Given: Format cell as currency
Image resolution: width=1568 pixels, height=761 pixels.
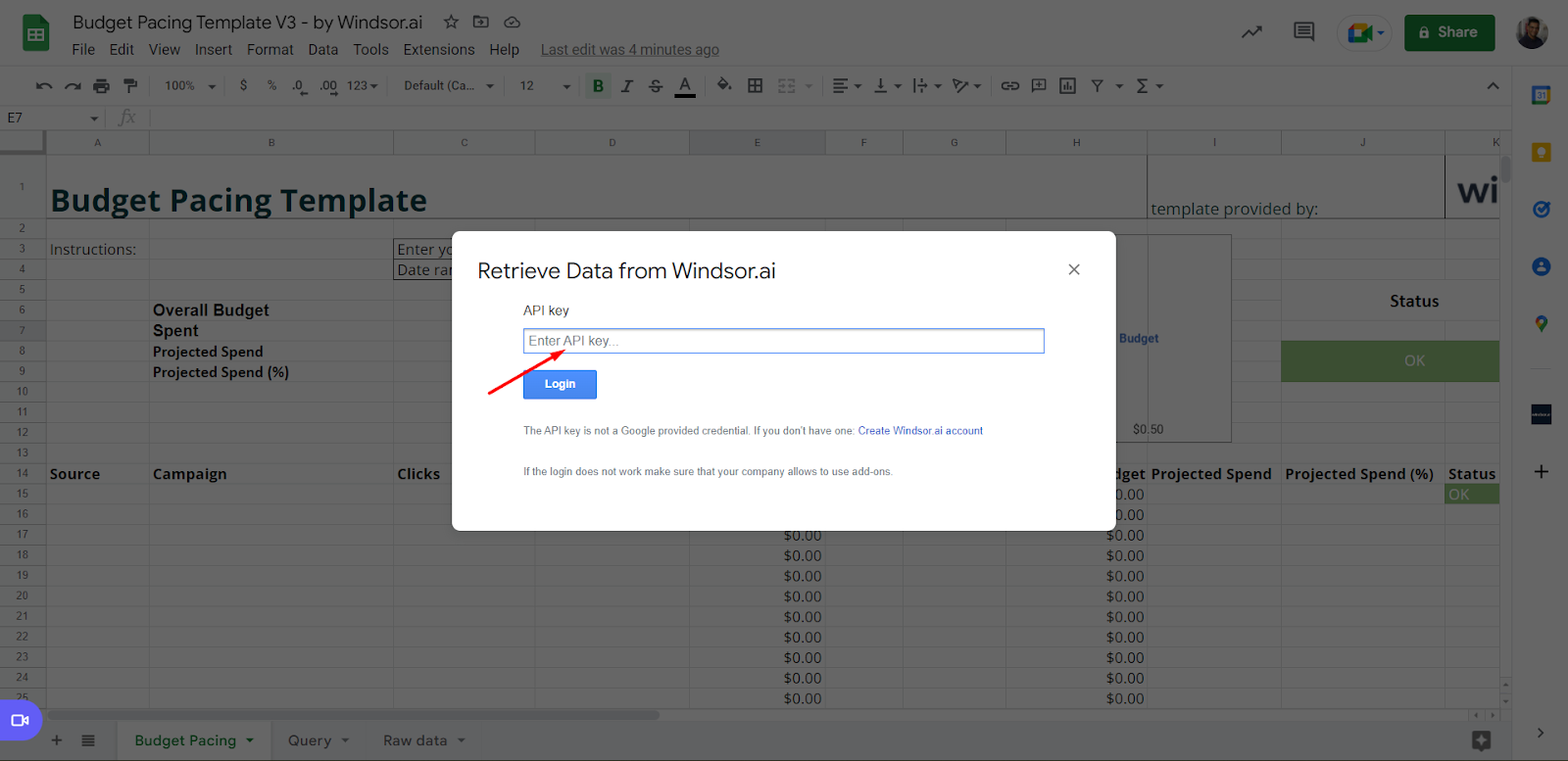Looking at the screenshot, I should pyautogui.click(x=243, y=86).
